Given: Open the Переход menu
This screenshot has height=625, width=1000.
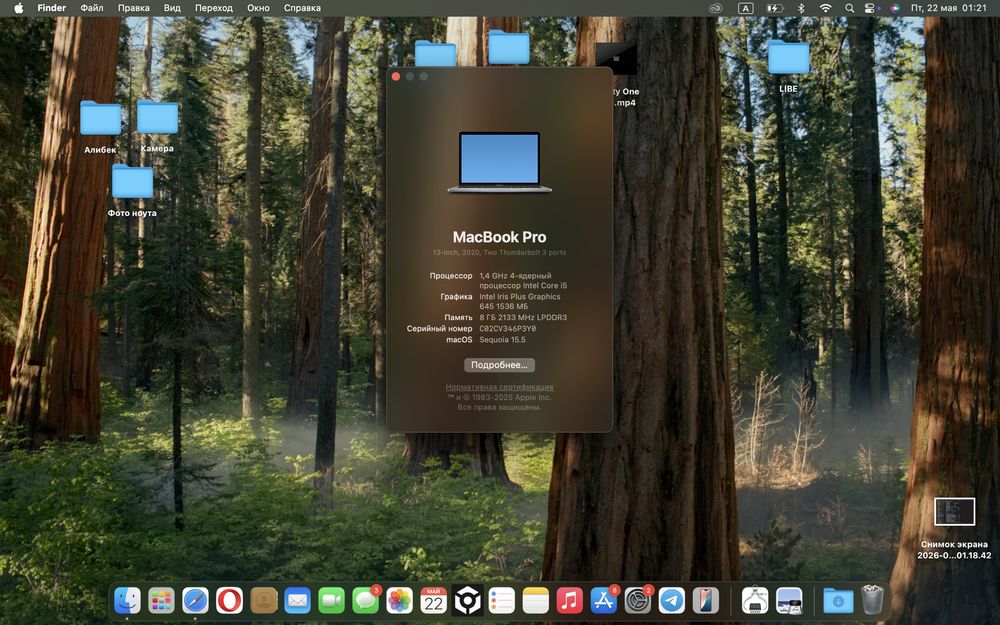Looking at the screenshot, I should pyautogui.click(x=214, y=8).
